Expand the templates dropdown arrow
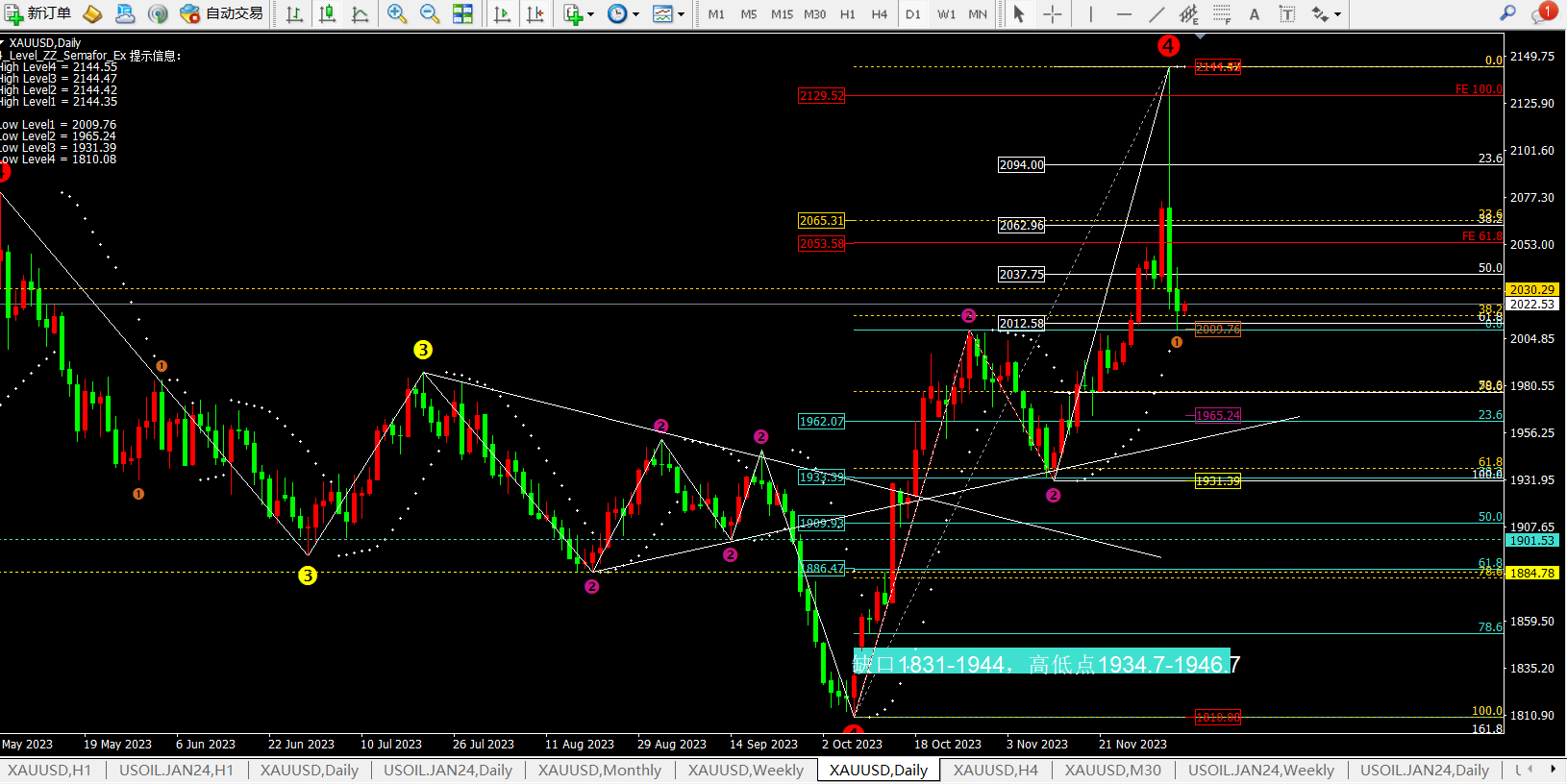1567x784 pixels. [681, 14]
